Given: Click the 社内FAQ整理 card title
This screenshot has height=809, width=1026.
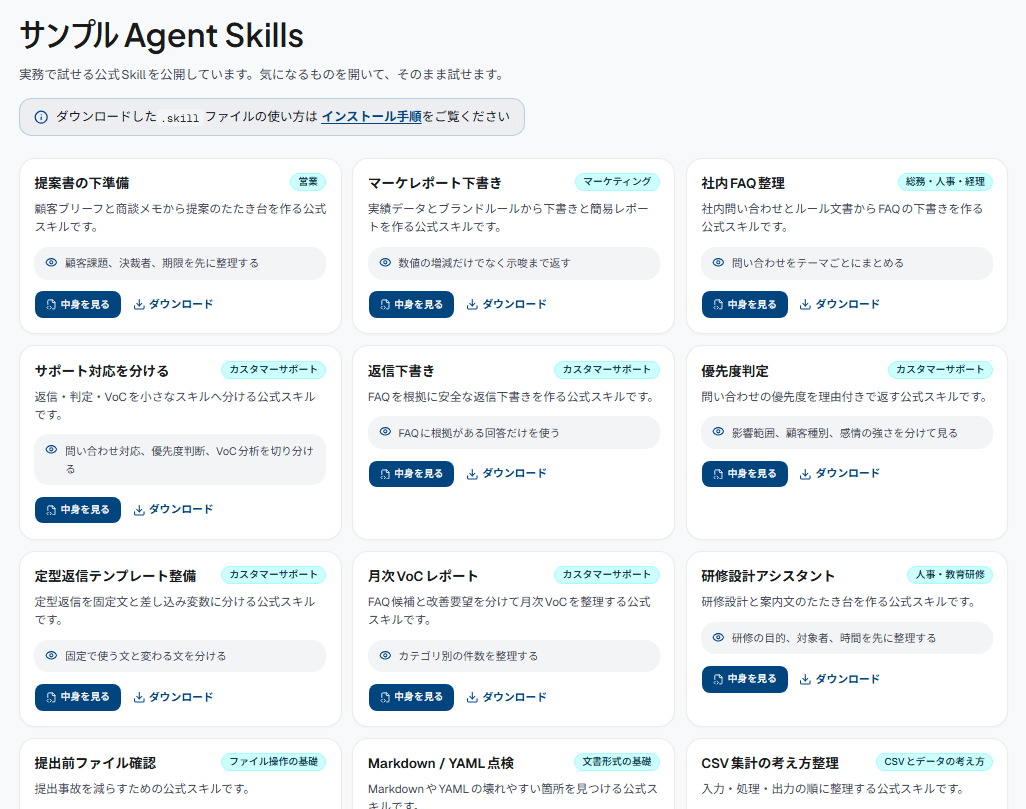Looking at the screenshot, I should tap(743, 183).
